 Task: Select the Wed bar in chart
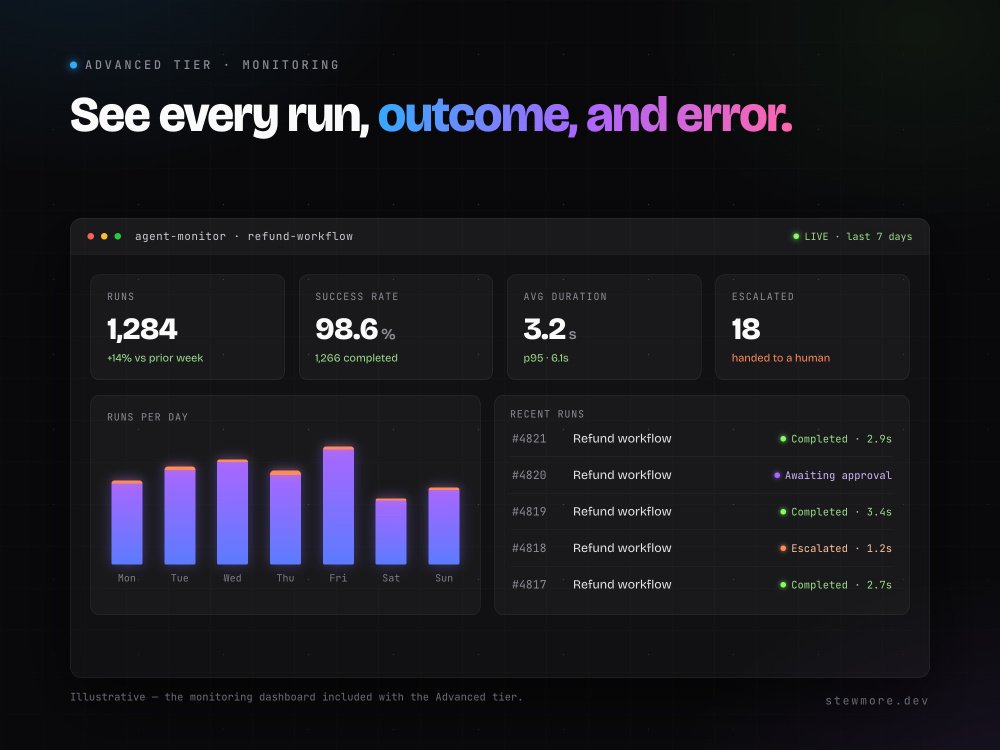click(232, 511)
